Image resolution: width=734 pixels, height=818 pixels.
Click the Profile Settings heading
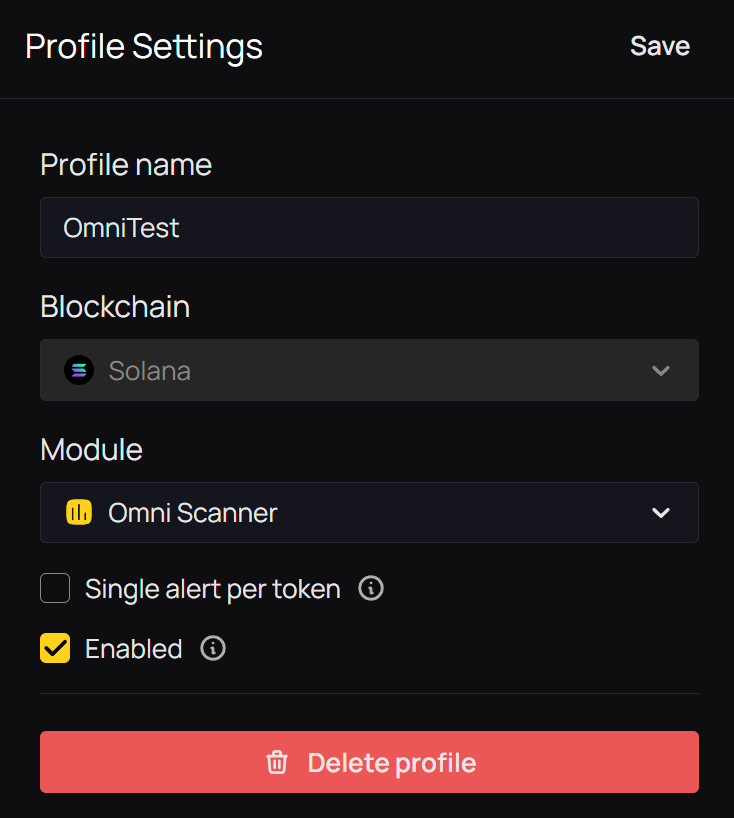click(x=144, y=47)
